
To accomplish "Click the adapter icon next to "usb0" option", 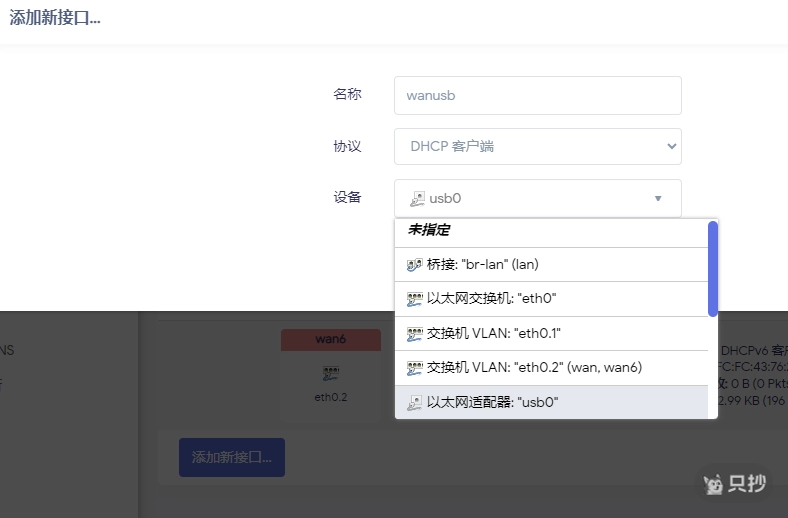I will (x=415, y=402).
